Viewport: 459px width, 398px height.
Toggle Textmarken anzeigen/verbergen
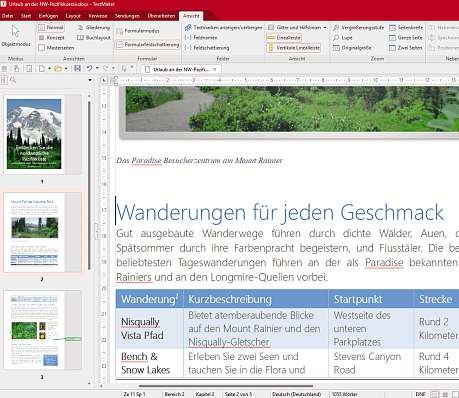(x=223, y=27)
